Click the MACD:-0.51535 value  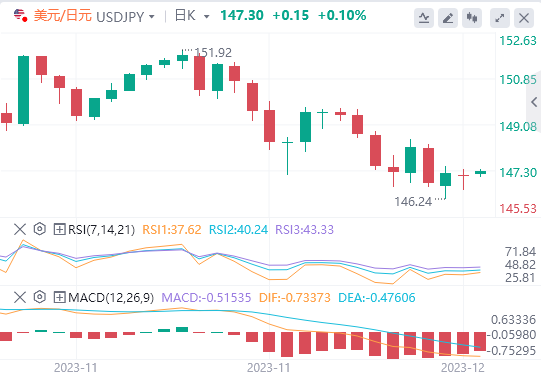[x=206, y=298]
